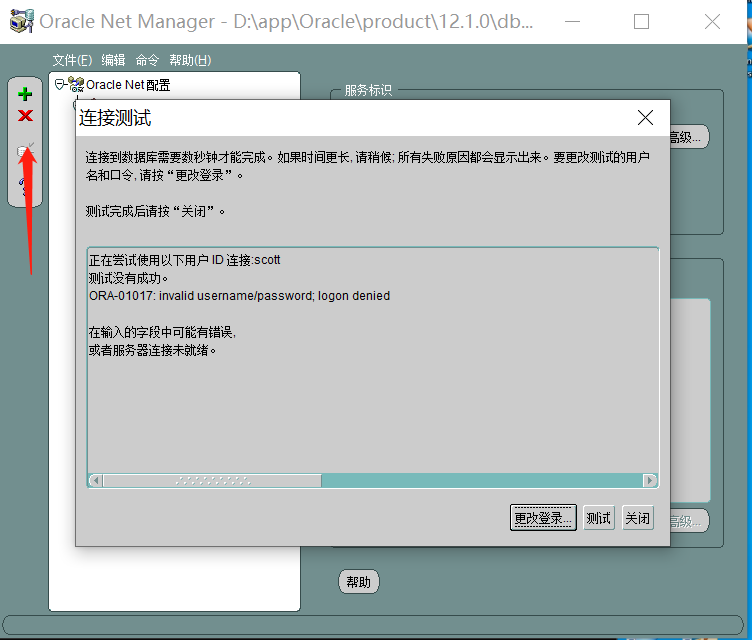The image size is (752, 640).
Task: Click the 更改登录... button
Action: coord(543,518)
